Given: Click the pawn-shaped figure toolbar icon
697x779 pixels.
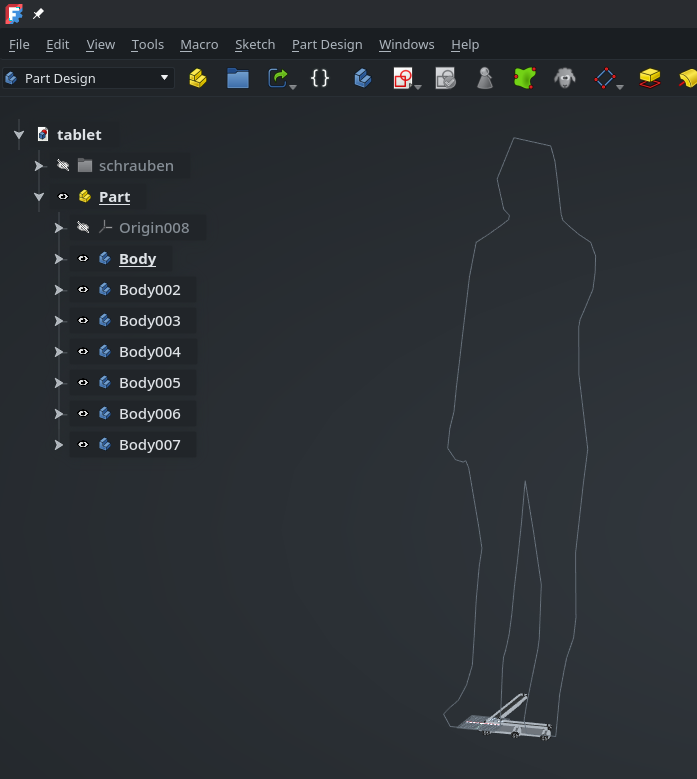Looking at the screenshot, I should [485, 78].
